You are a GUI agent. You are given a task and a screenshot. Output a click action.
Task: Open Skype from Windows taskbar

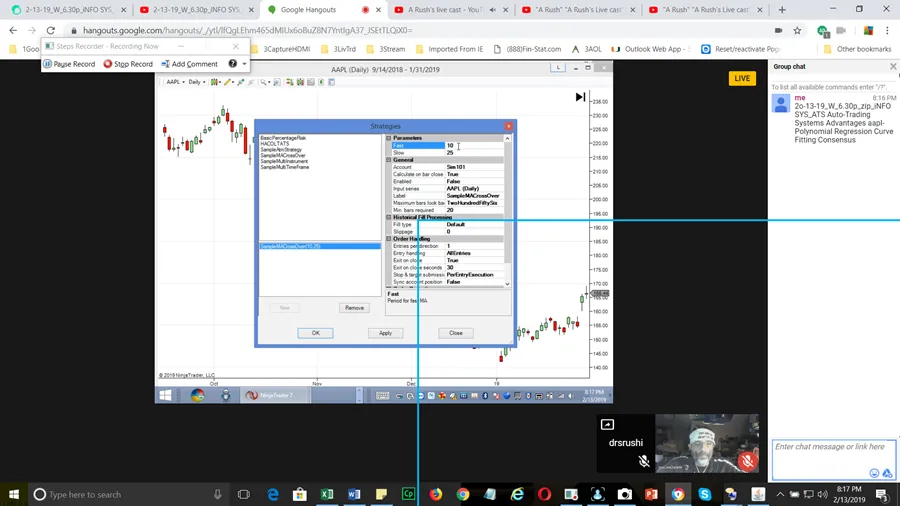tap(705, 495)
